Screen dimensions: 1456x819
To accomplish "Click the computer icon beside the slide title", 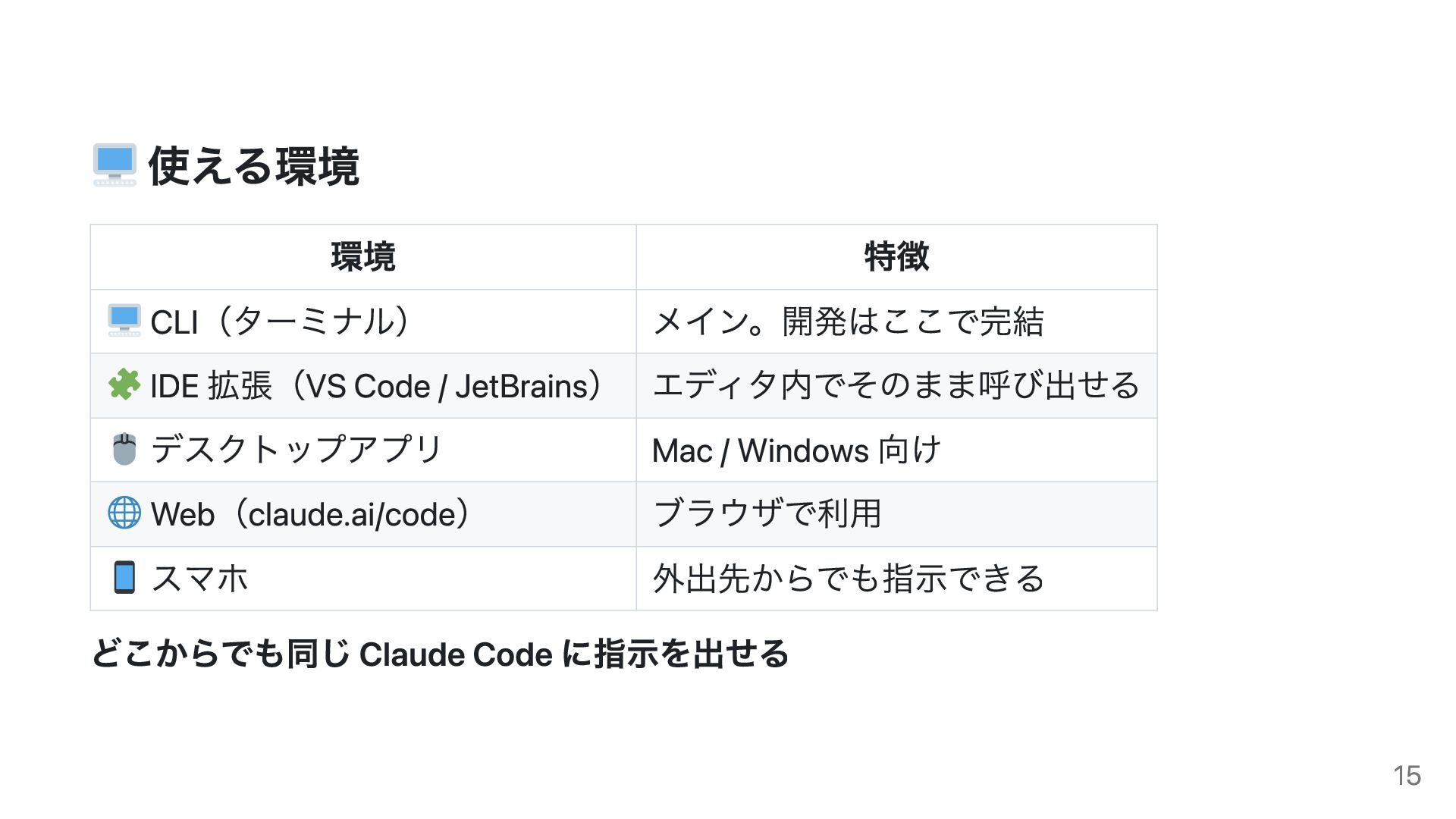I will 115,165.
